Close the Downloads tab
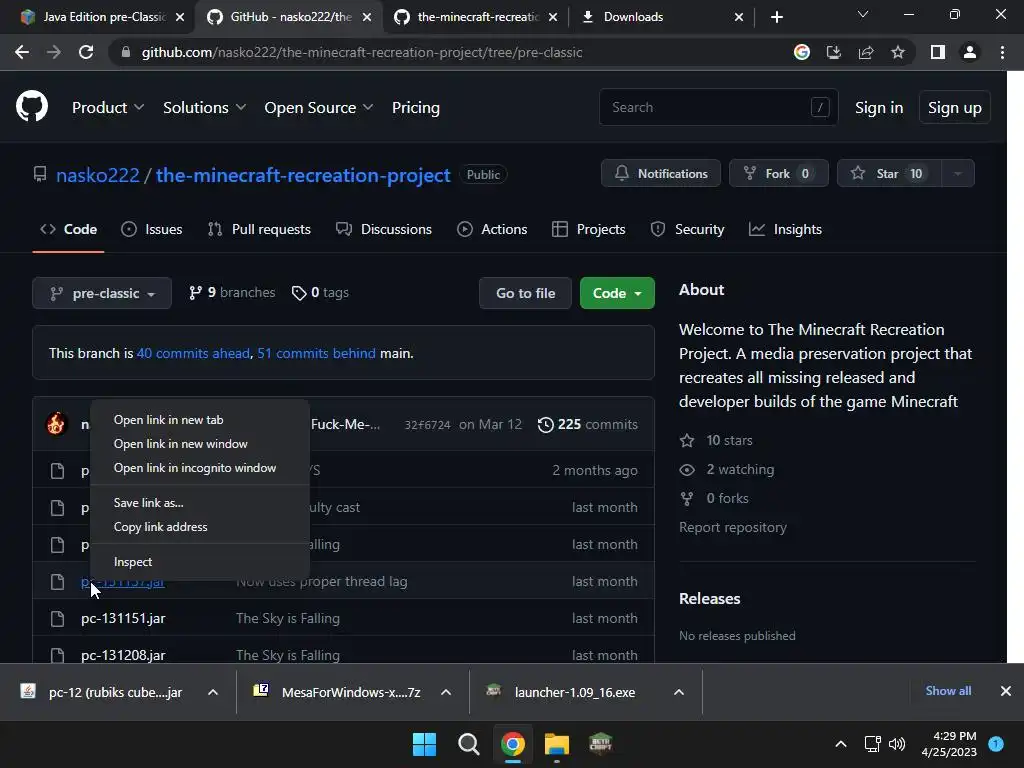The width and height of the screenshot is (1024, 768). [739, 17]
